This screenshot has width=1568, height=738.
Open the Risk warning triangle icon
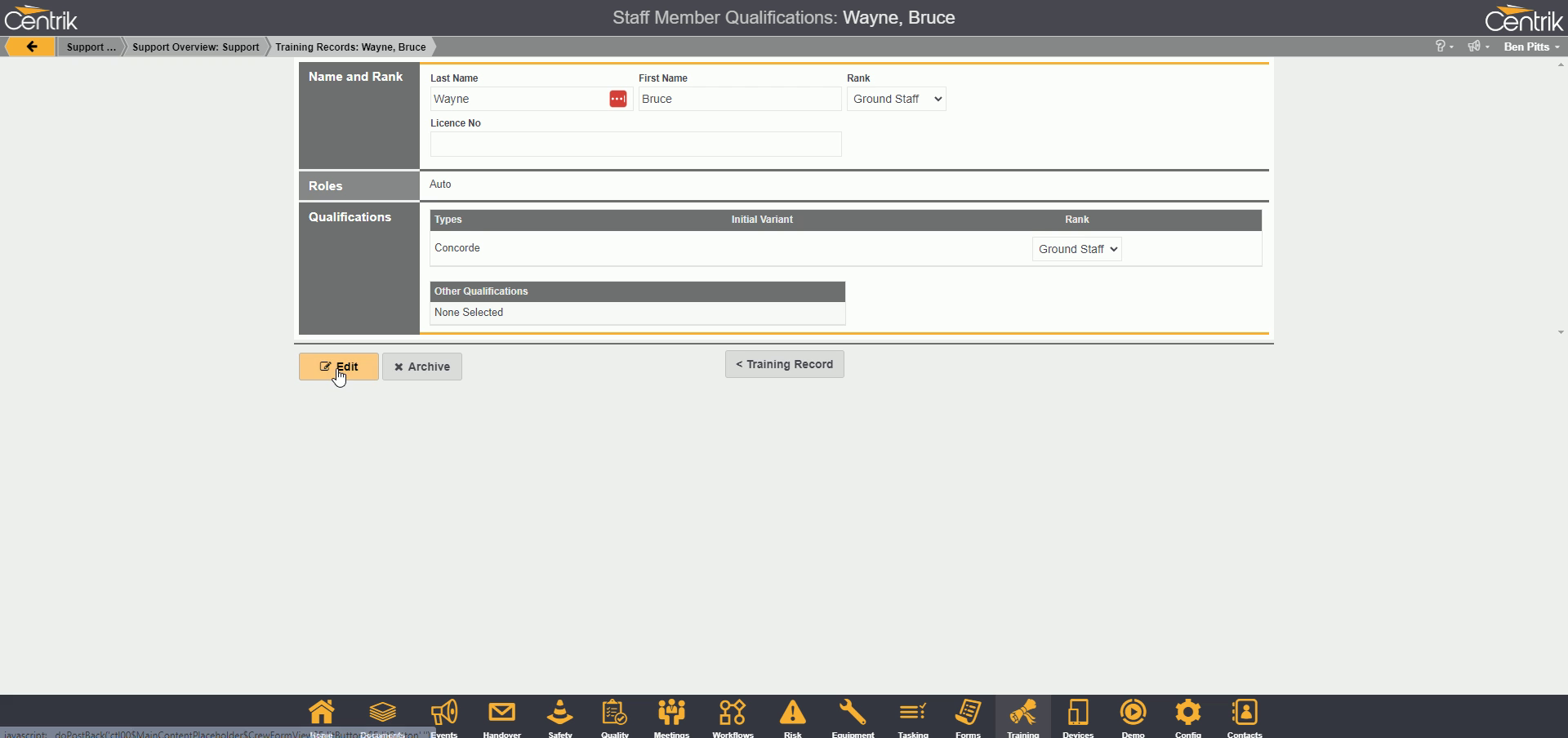[x=792, y=715]
